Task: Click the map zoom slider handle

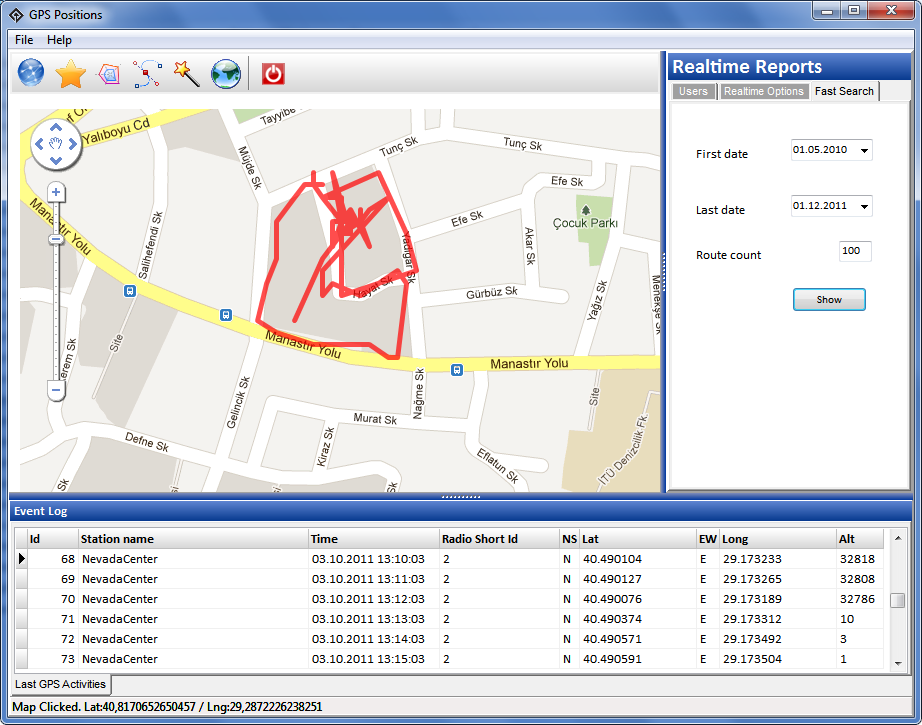Action: click(x=56, y=239)
